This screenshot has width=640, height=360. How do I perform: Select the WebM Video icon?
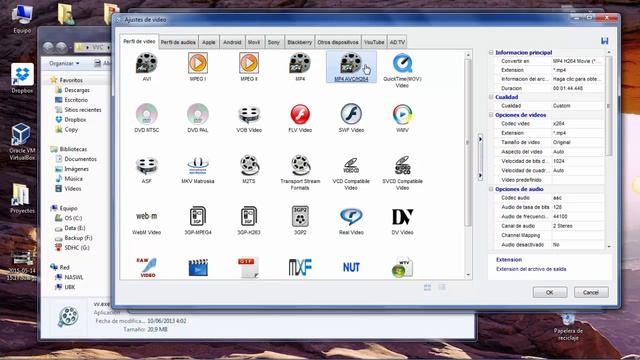tap(147, 216)
